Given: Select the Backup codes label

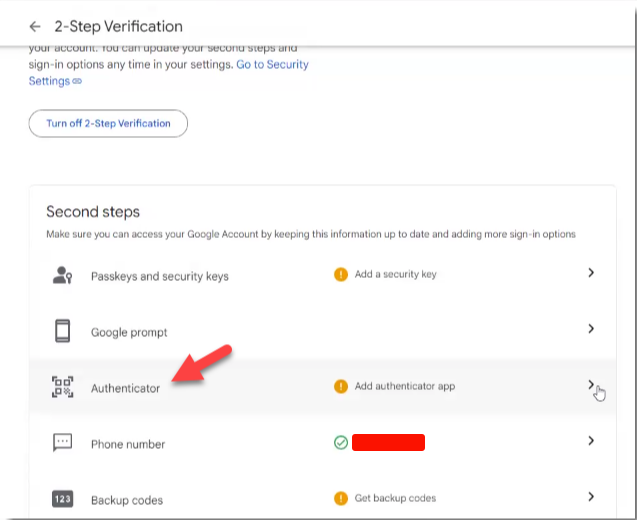Looking at the screenshot, I should 127,500.
